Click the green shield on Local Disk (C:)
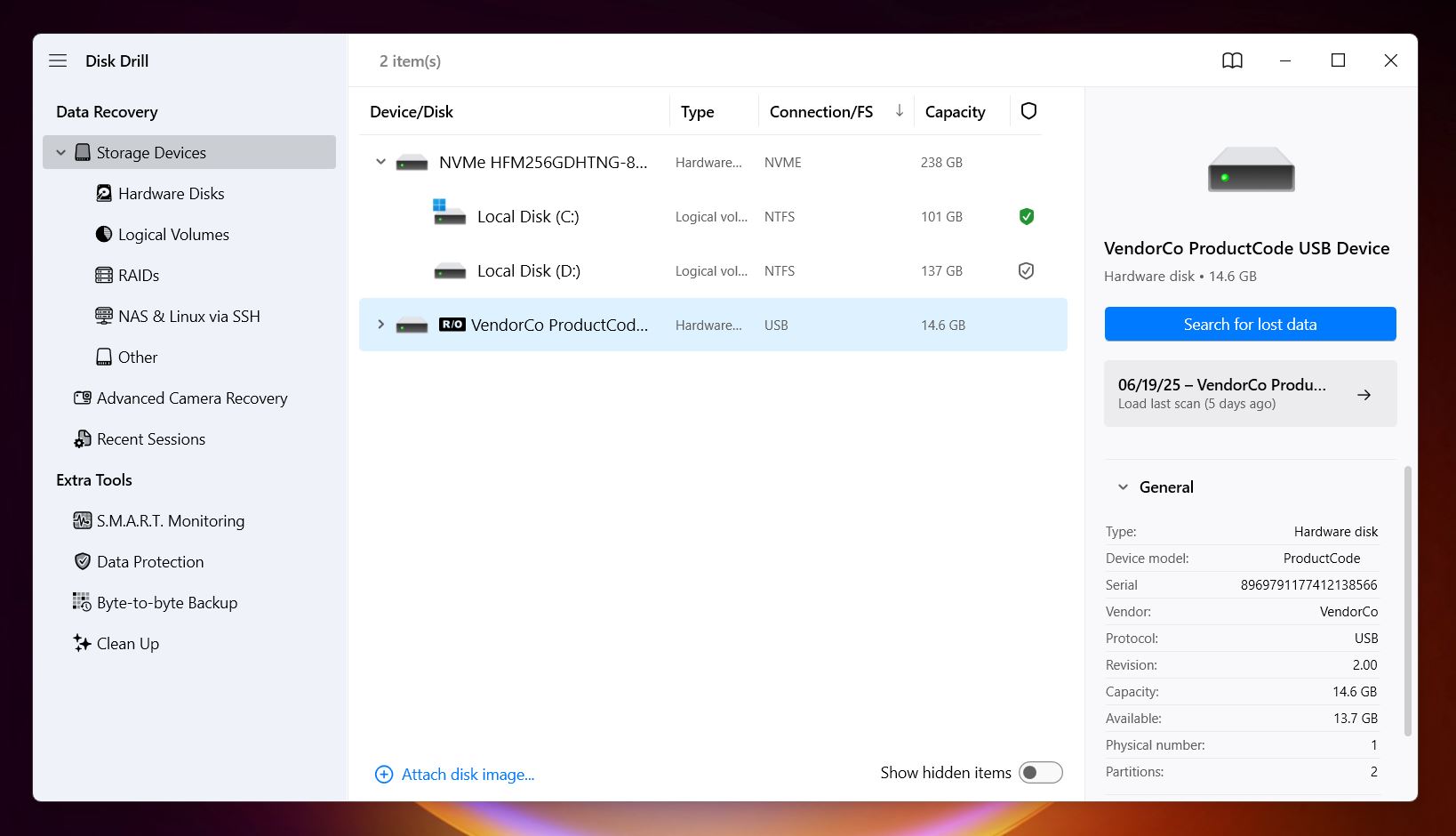 1027,216
